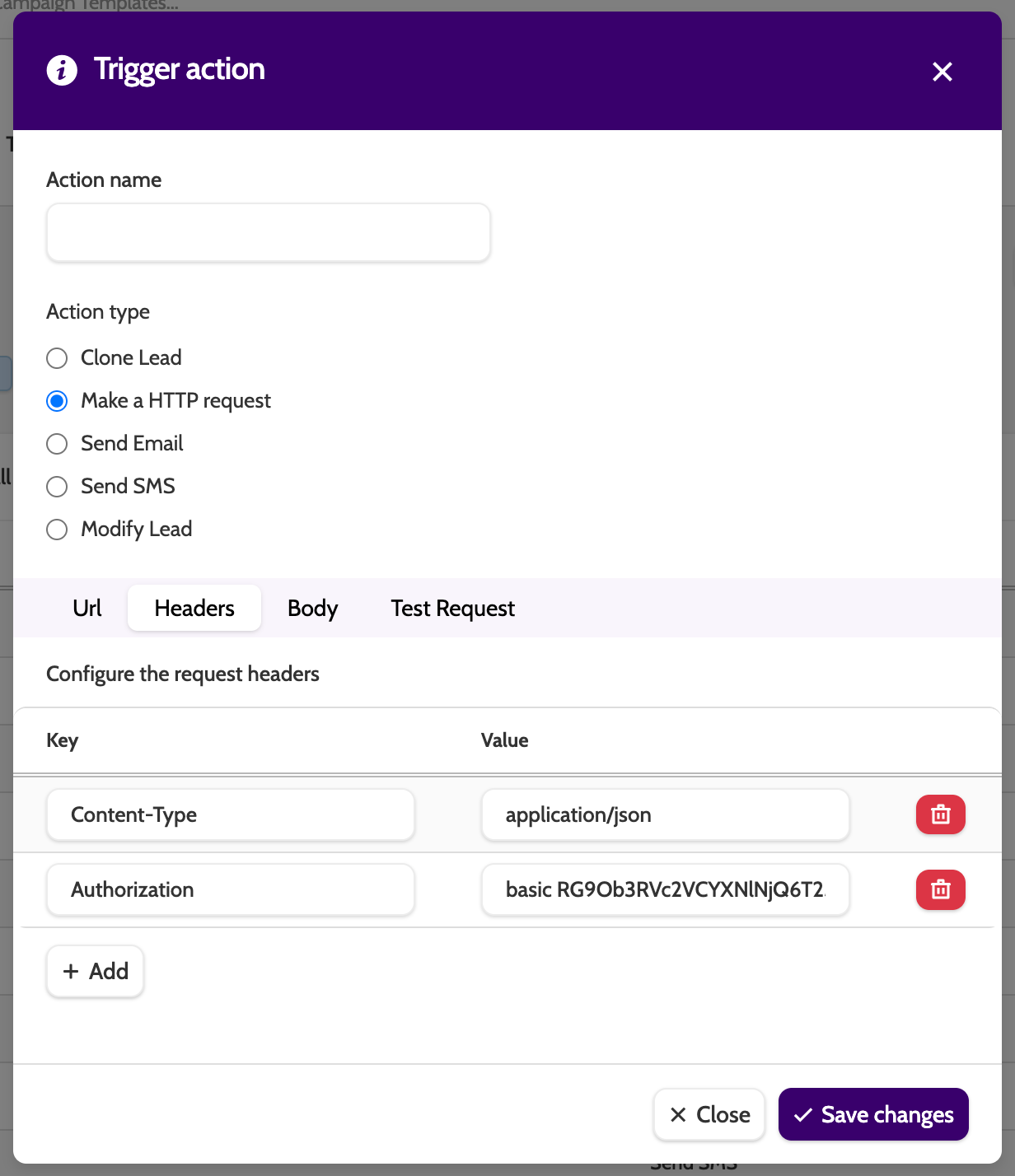Select the Clone Lead radio option

coord(57,358)
